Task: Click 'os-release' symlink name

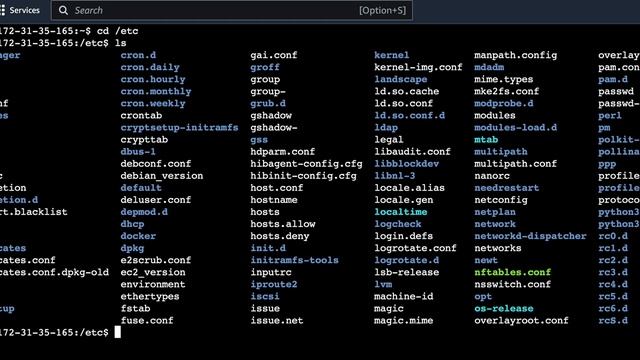Action: [x=504, y=309]
